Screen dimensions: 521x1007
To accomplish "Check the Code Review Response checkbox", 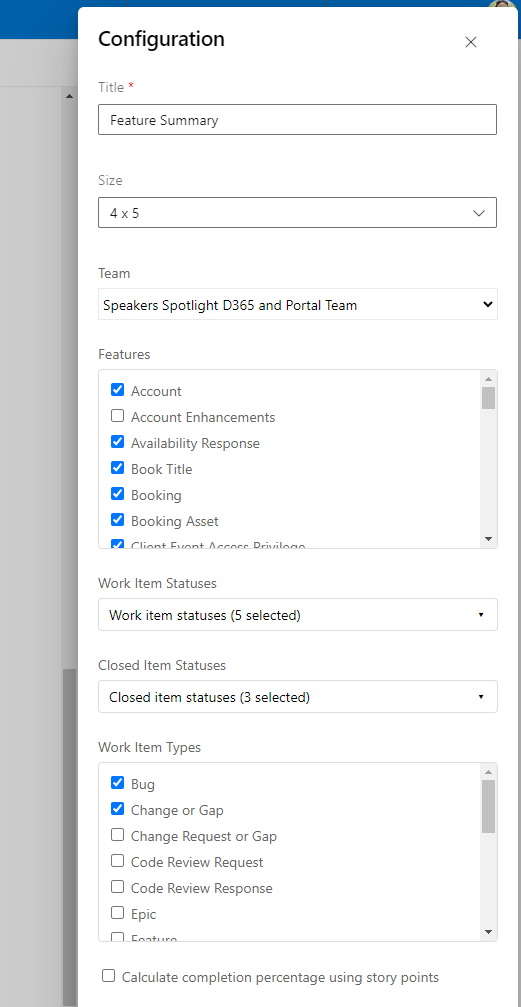I will 118,886.
